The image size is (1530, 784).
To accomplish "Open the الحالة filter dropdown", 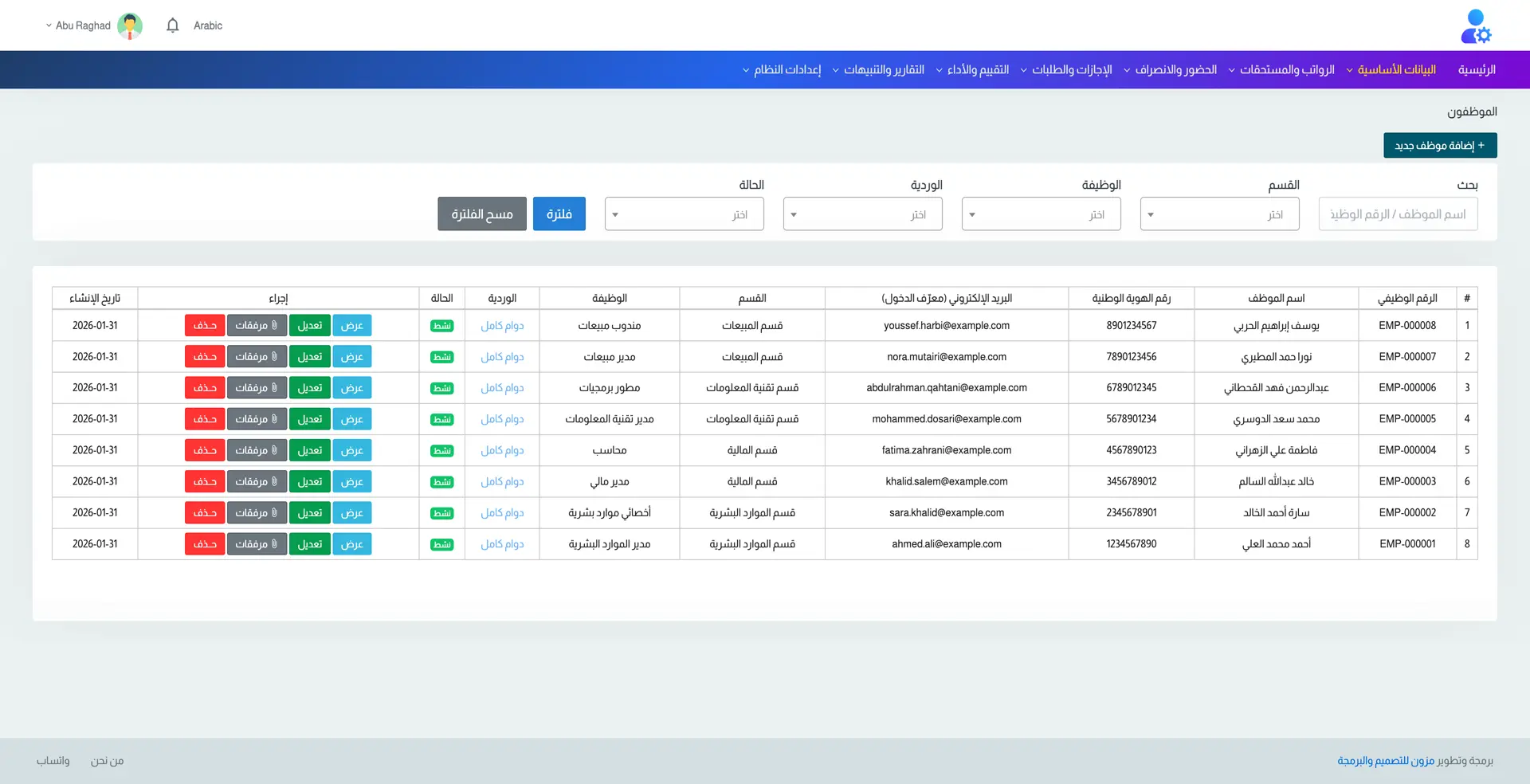I will (x=684, y=214).
